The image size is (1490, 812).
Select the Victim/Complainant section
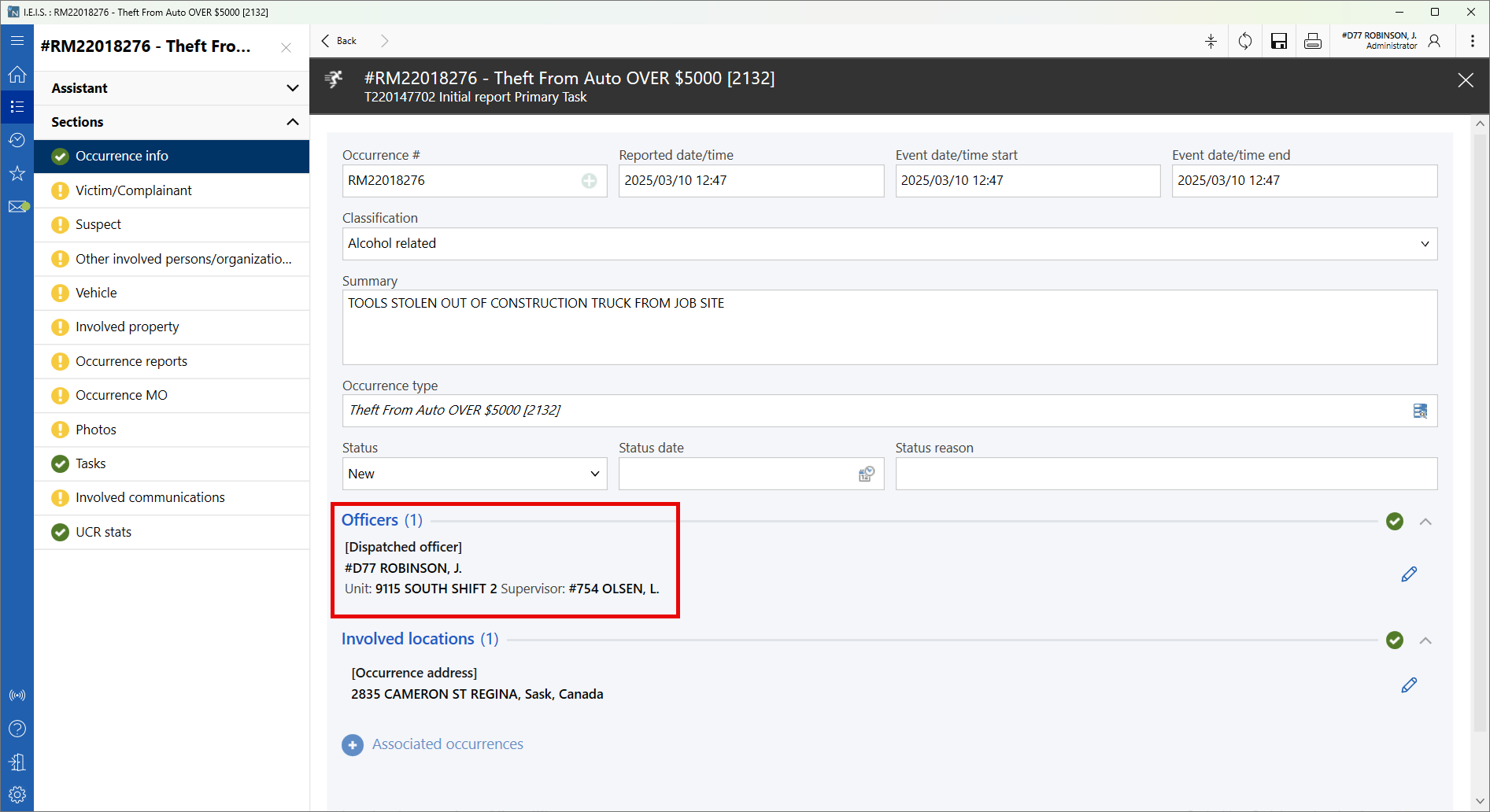134,190
